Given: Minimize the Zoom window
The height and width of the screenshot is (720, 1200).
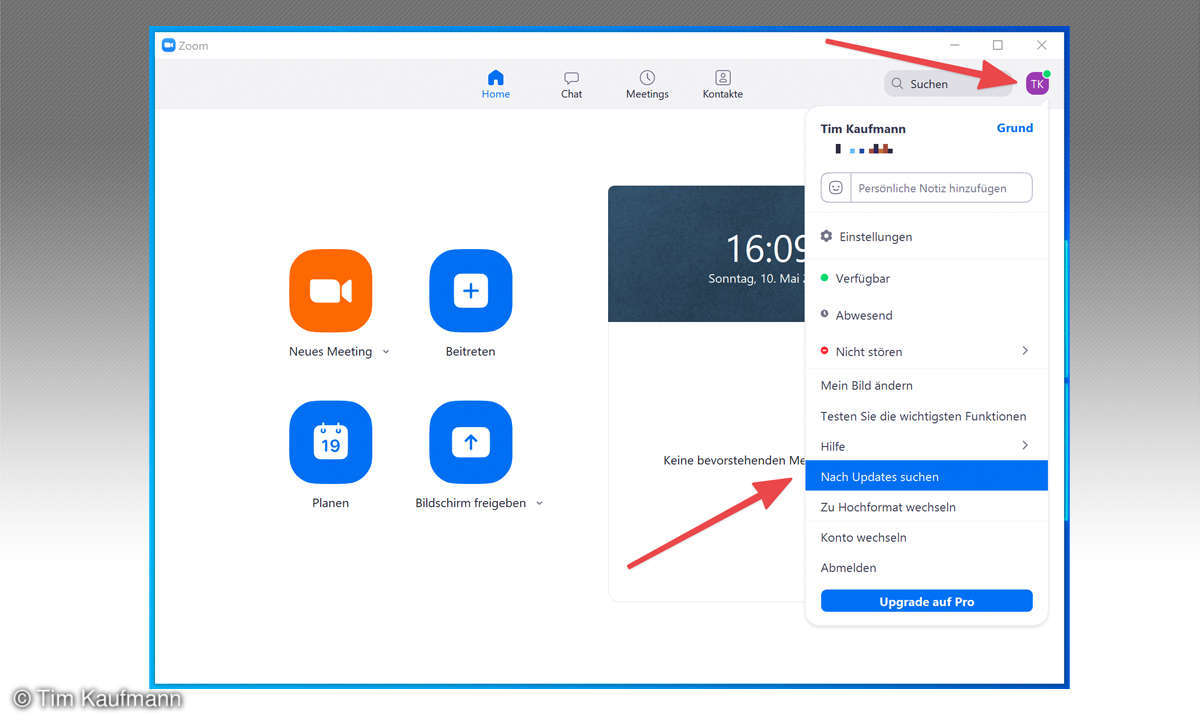Looking at the screenshot, I should click(x=953, y=45).
